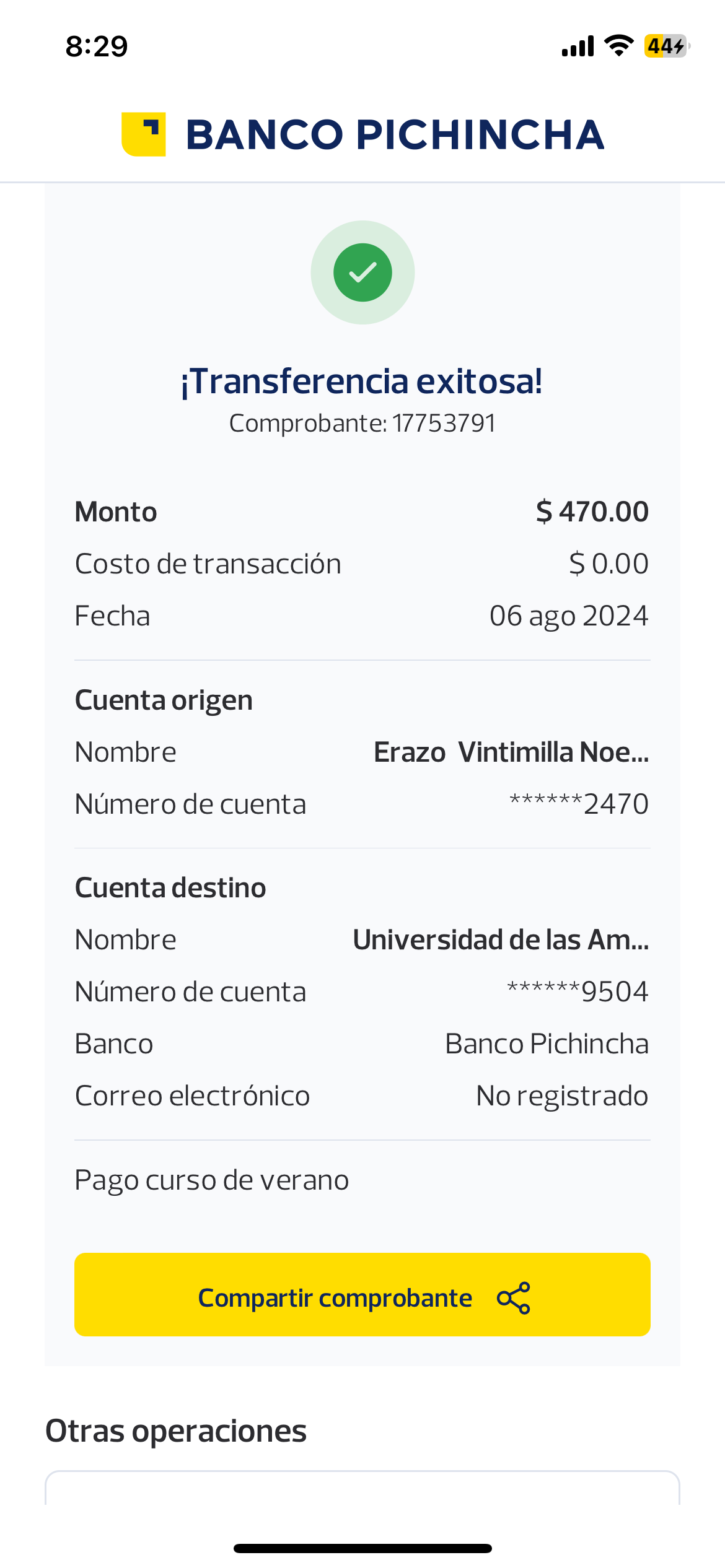
Task: Tap the Pago curso de verano description
Action: 212,1180
